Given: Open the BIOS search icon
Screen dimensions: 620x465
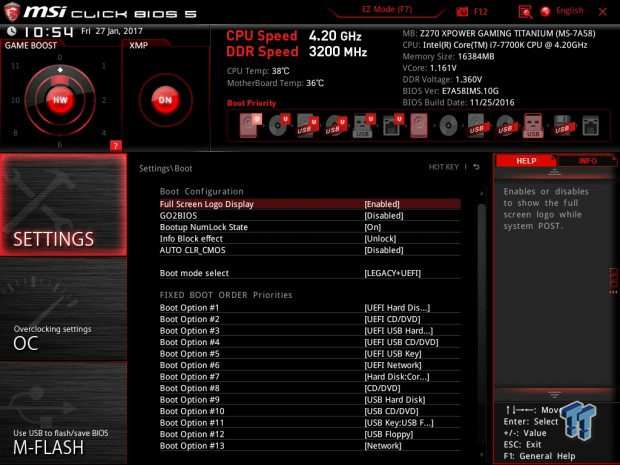Looking at the screenshot, I should tap(525, 12).
